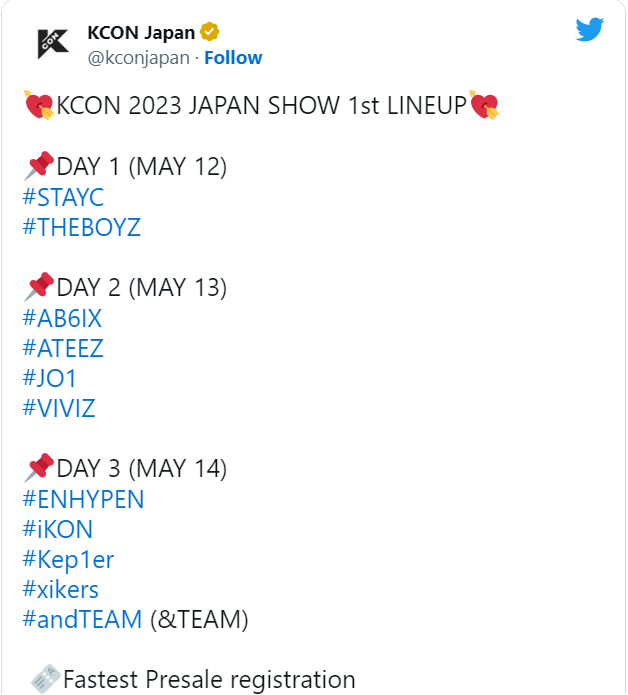Open the #xikers hashtag

click(61, 590)
